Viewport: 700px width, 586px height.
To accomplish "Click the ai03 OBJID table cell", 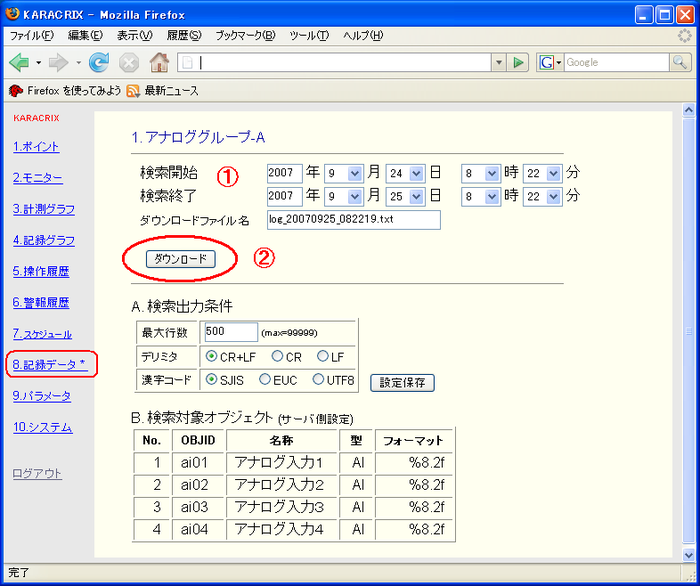I will click(198, 508).
